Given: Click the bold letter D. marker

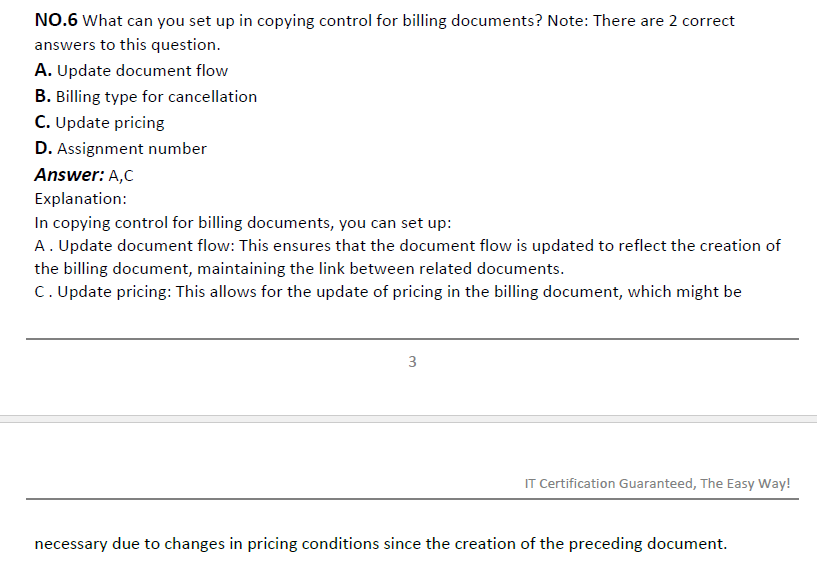Looking at the screenshot, I should pyautogui.click(x=44, y=149).
